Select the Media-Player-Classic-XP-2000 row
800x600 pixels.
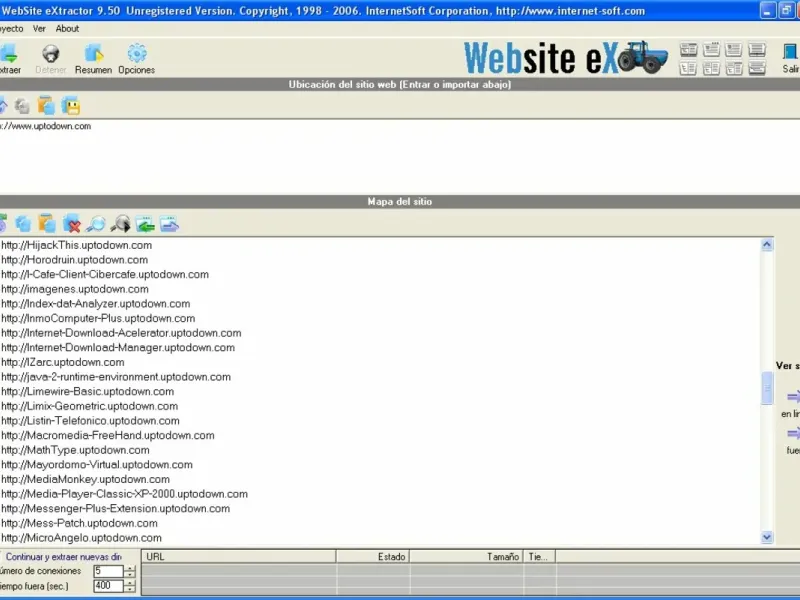click(x=124, y=494)
